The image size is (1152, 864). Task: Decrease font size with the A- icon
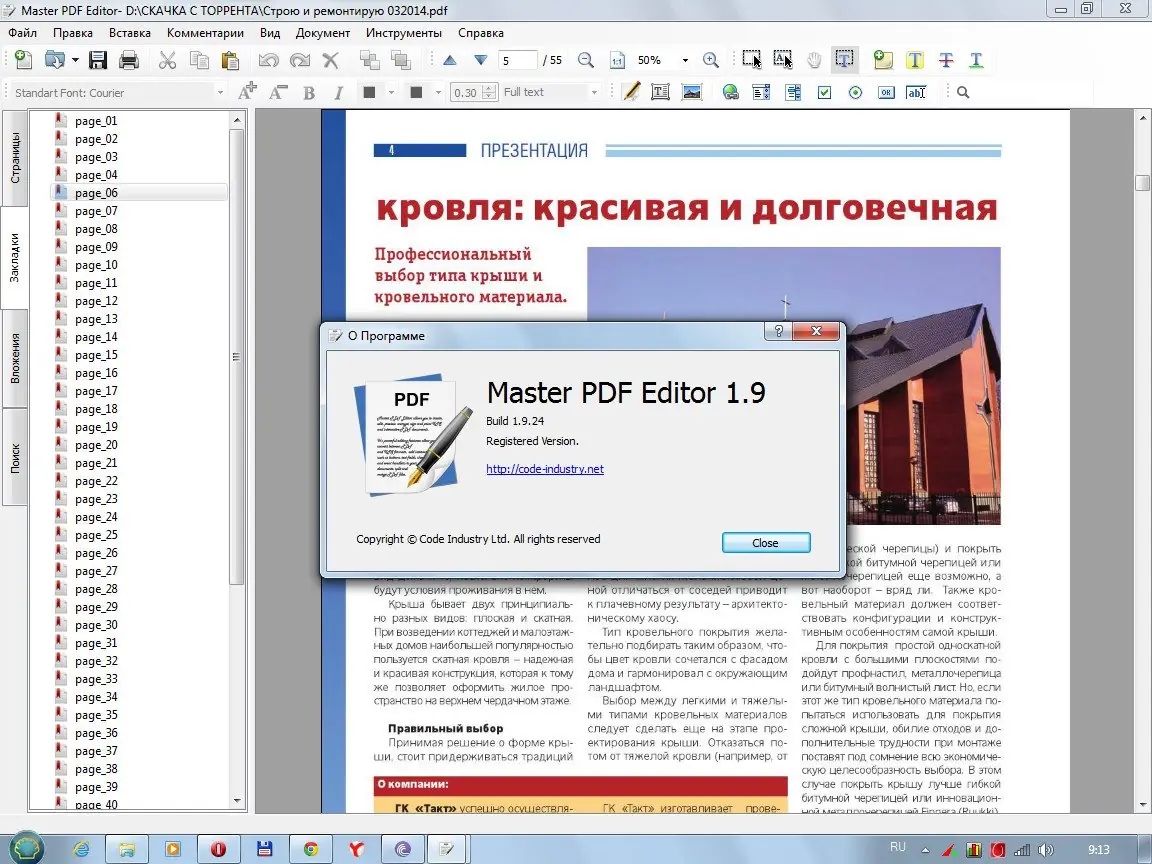click(278, 92)
